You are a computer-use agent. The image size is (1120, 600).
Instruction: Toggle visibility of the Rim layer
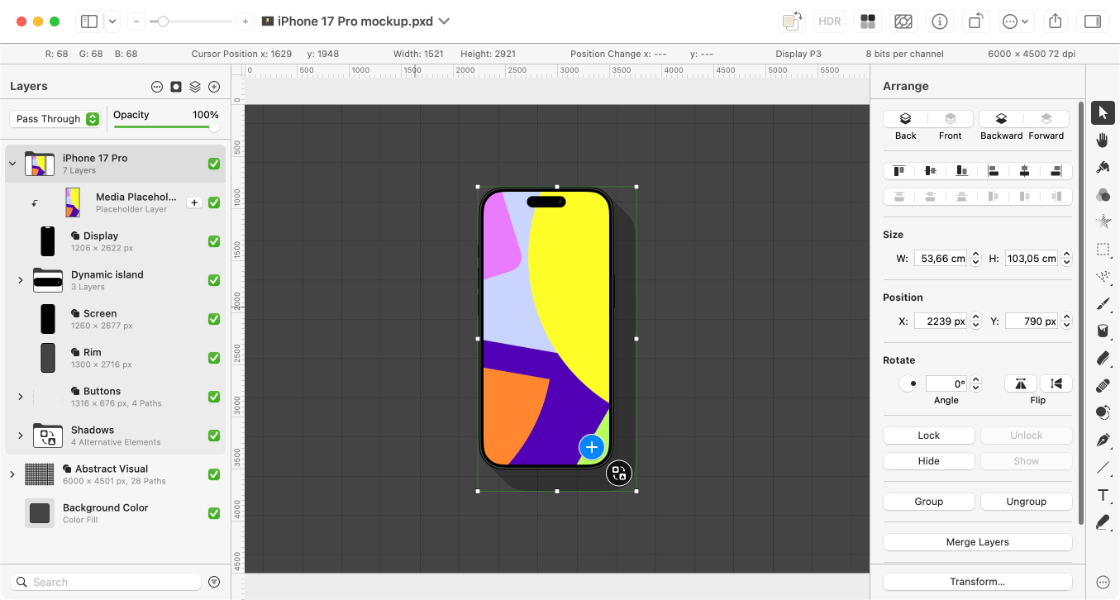click(x=214, y=358)
